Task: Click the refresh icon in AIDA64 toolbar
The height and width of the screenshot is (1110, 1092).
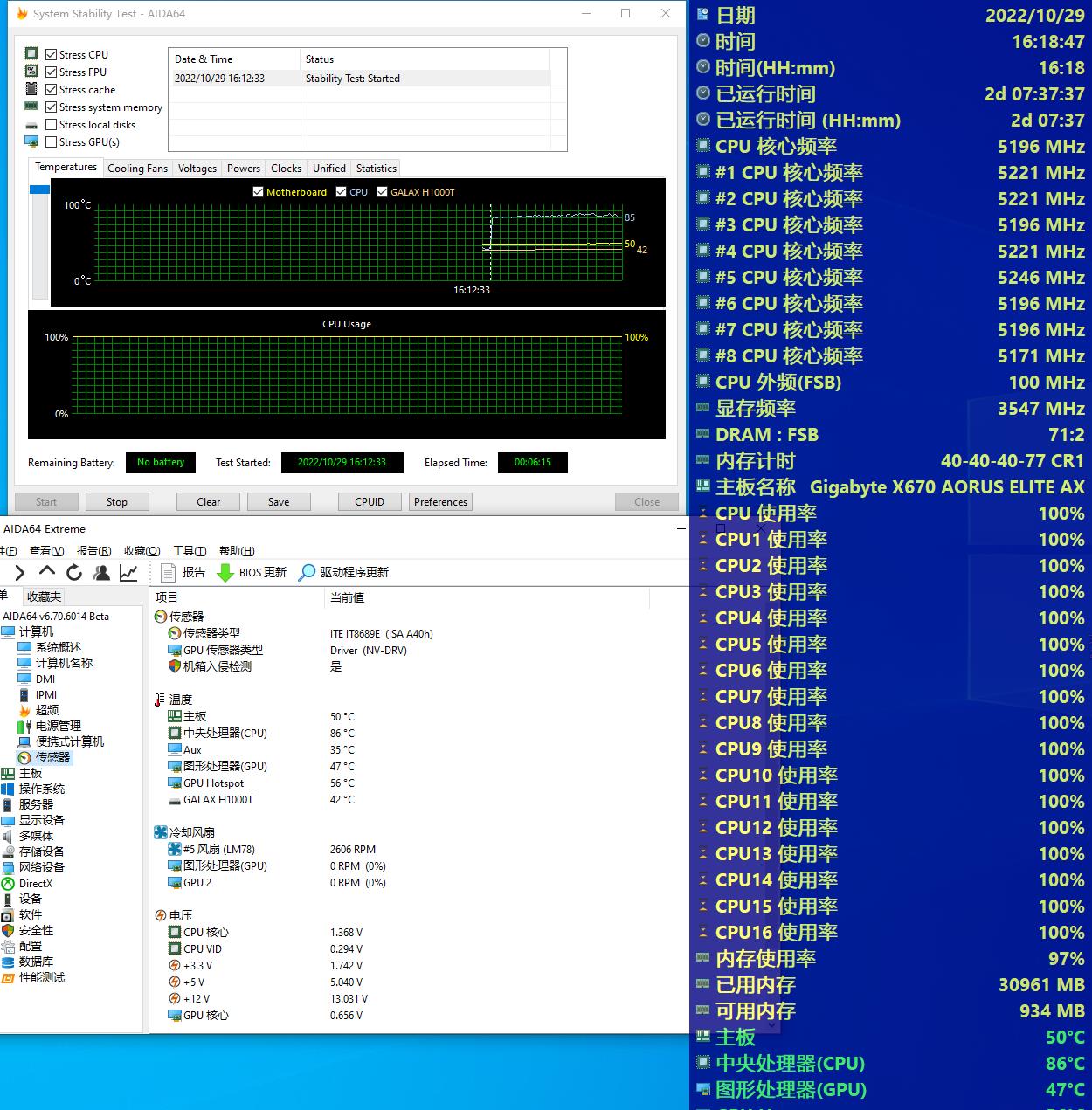Action: [x=74, y=572]
